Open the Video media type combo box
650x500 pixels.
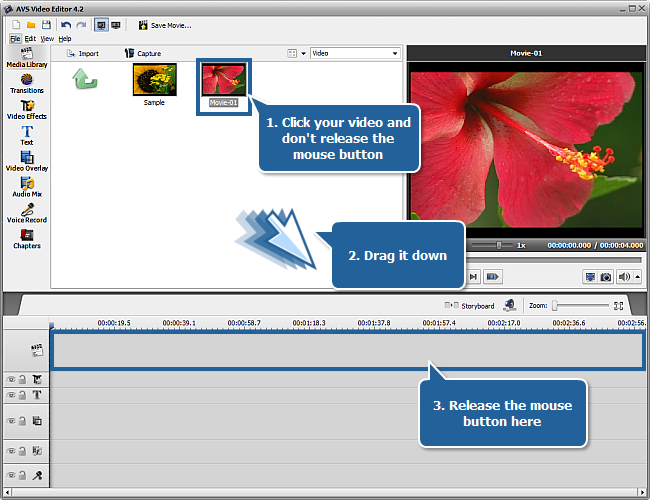point(355,53)
